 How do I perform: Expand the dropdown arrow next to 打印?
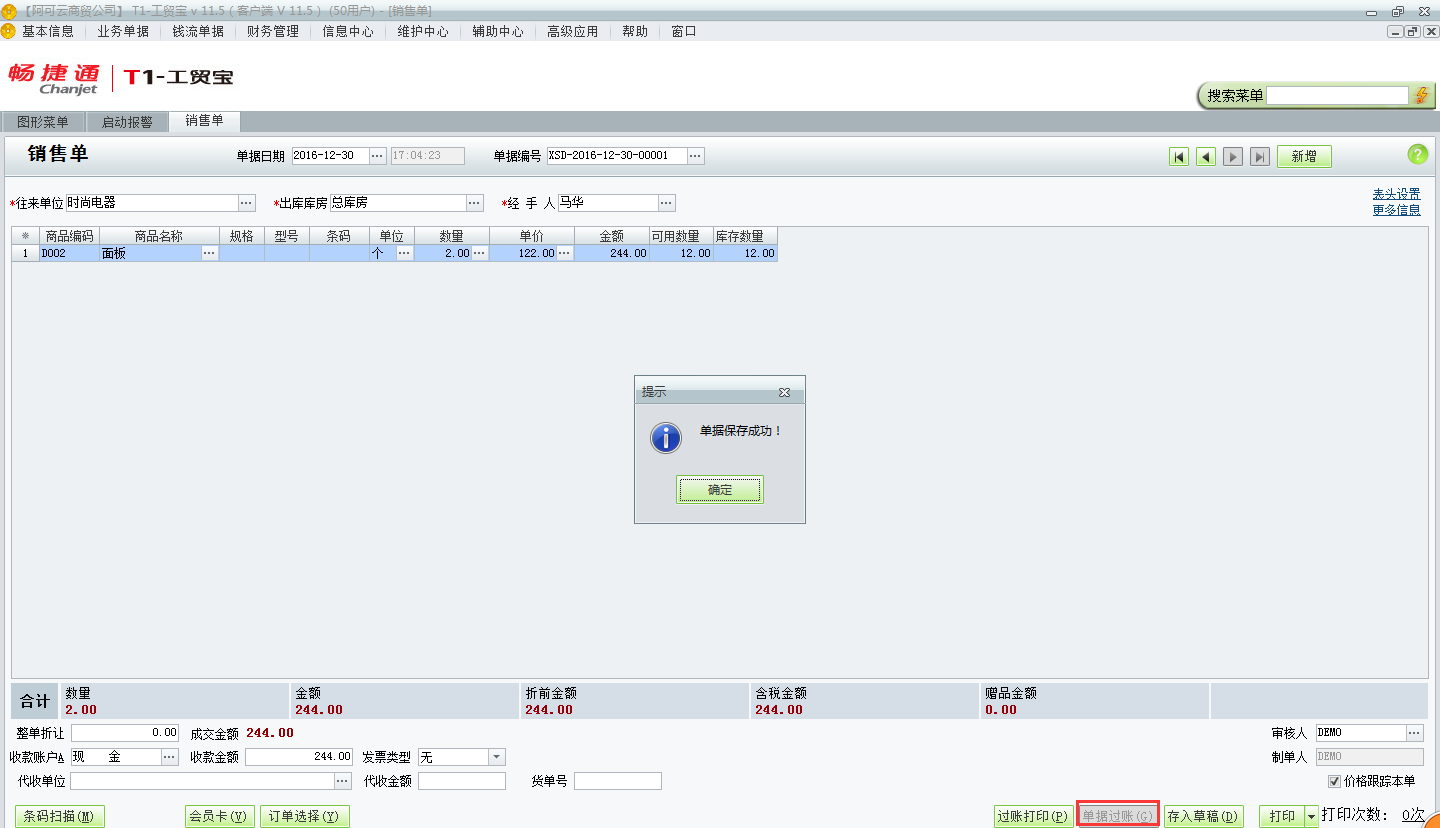pos(1311,816)
